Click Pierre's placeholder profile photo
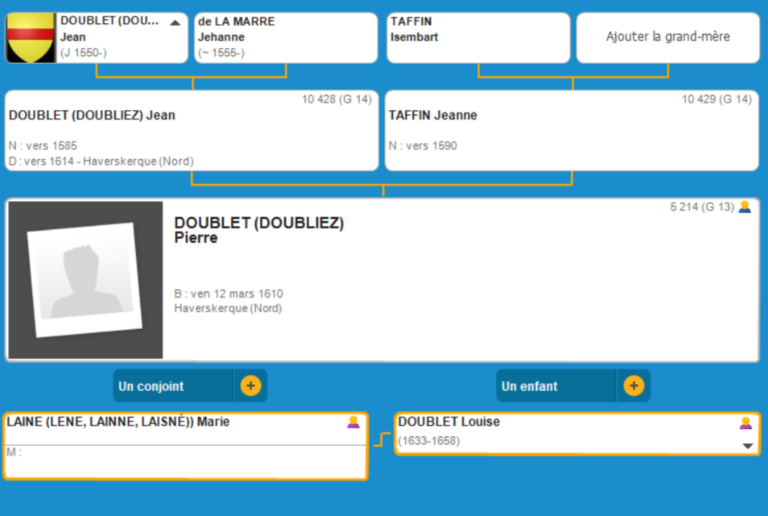Image resolution: width=768 pixels, height=516 pixels. (85, 280)
